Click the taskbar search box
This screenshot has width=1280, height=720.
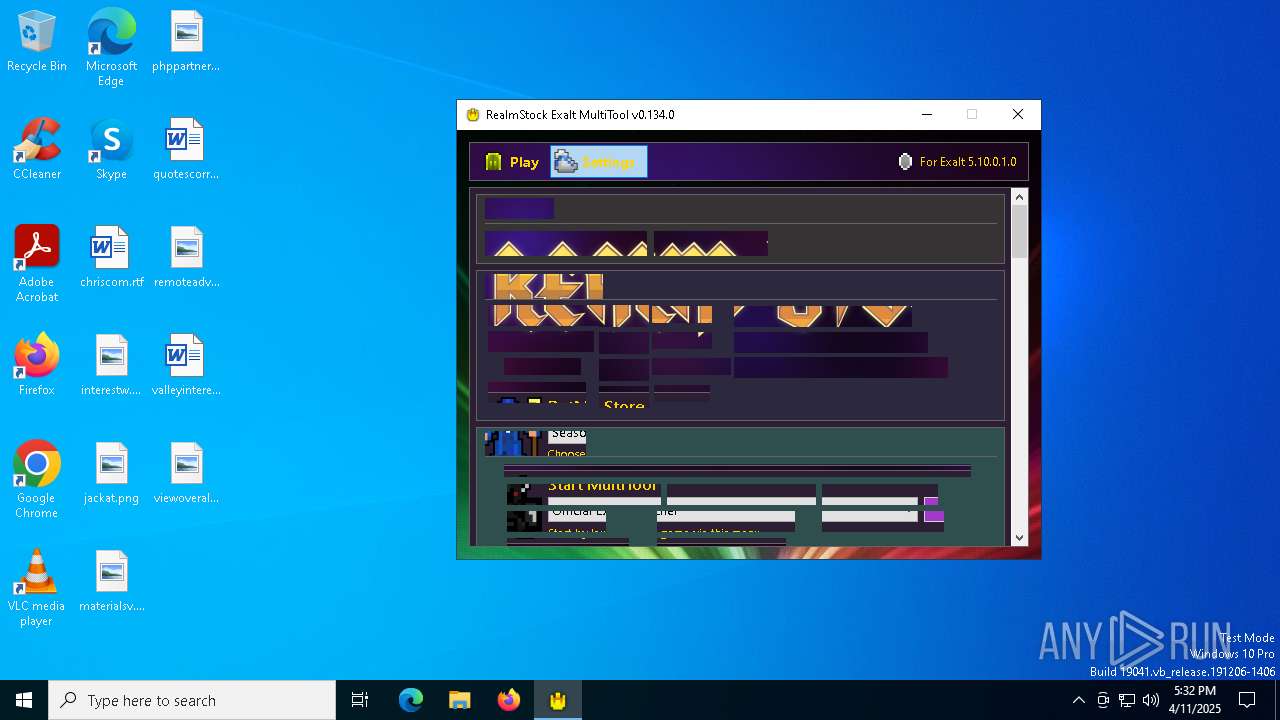tap(192, 700)
